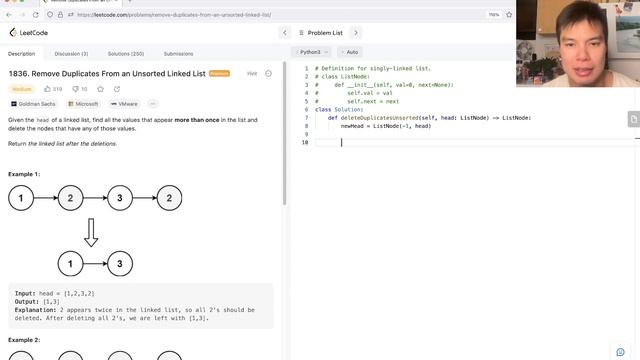Click the notes icon at editor right edge
Viewport: 640px width, 360px height.
[x=633, y=119]
